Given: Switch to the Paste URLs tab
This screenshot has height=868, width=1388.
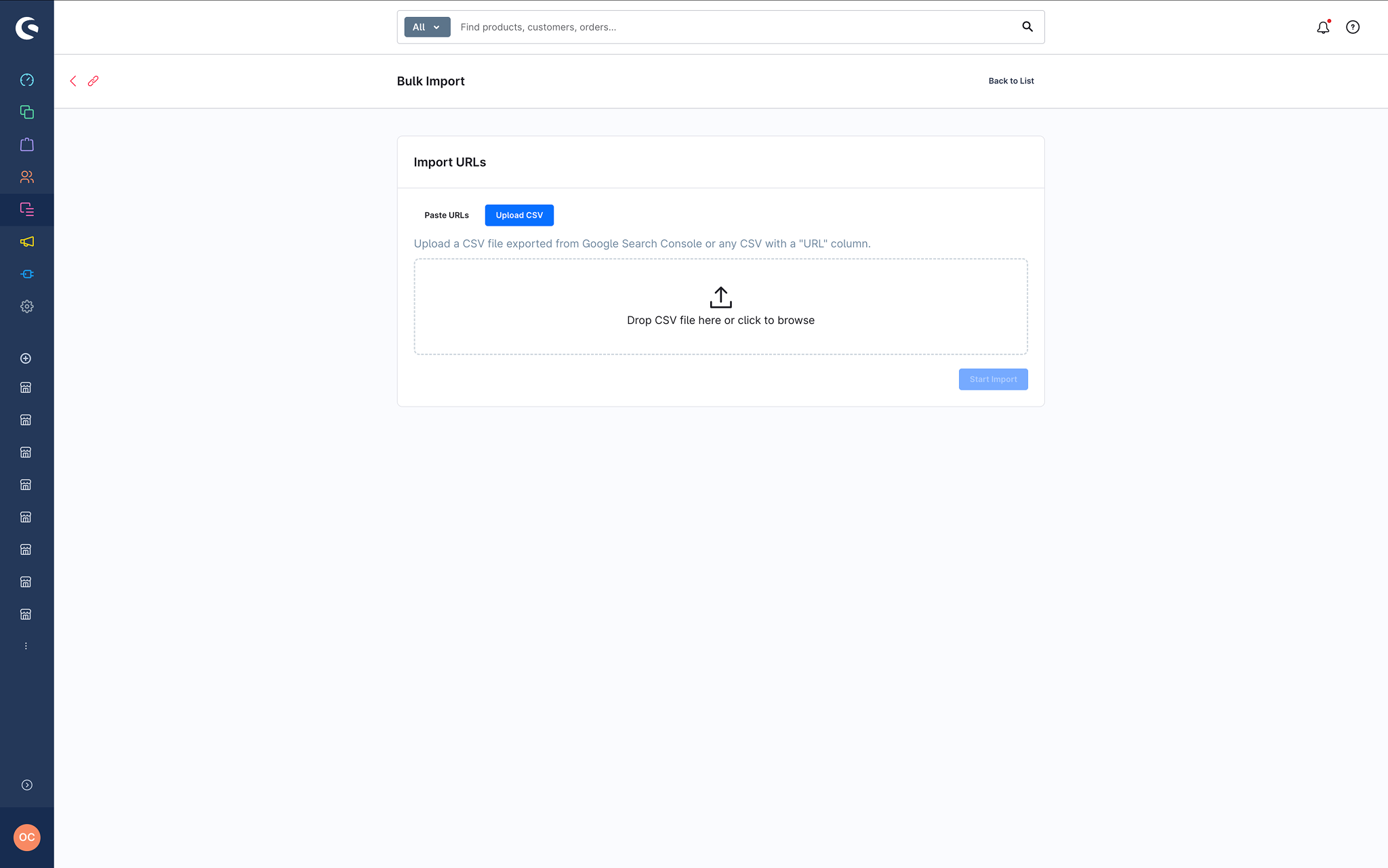Looking at the screenshot, I should coord(447,215).
